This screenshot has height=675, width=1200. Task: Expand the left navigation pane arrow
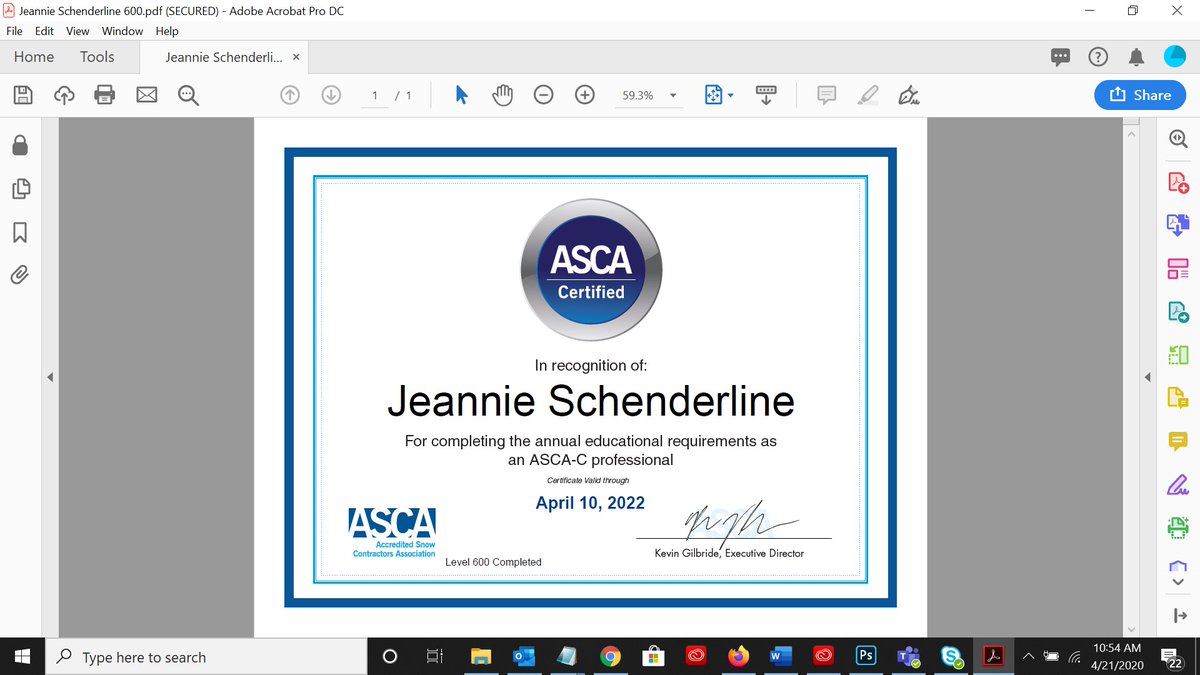pyautogui.click(x=50, y=377)
